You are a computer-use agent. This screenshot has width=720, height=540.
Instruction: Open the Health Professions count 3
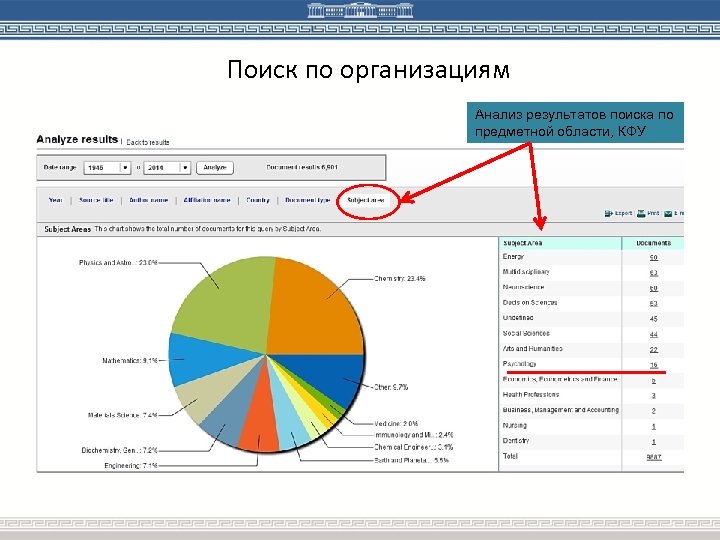(653, 396)
